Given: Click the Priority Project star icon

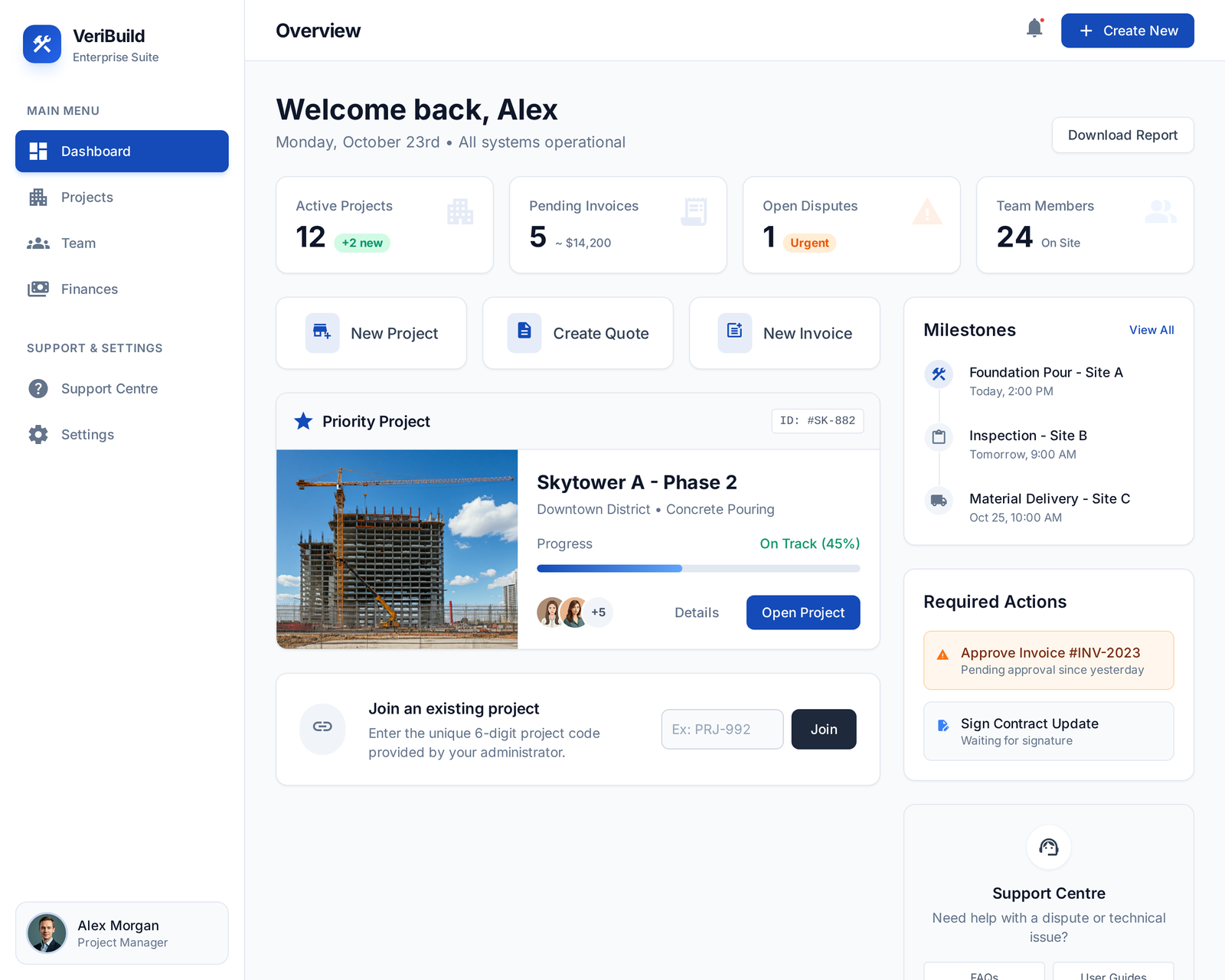Looking at the screenshot, I should coord(303,421).
